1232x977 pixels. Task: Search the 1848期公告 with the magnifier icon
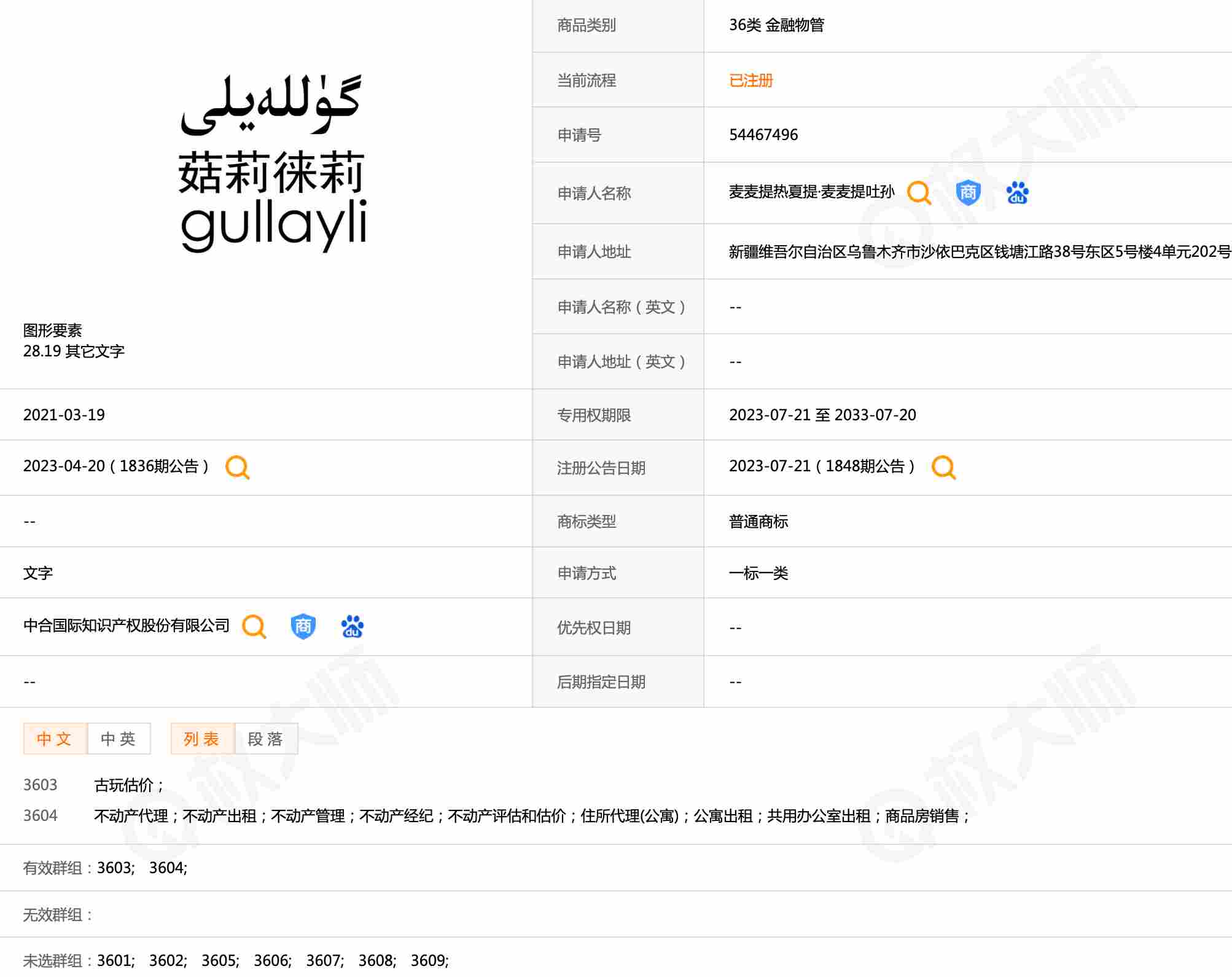pos(943,467)
